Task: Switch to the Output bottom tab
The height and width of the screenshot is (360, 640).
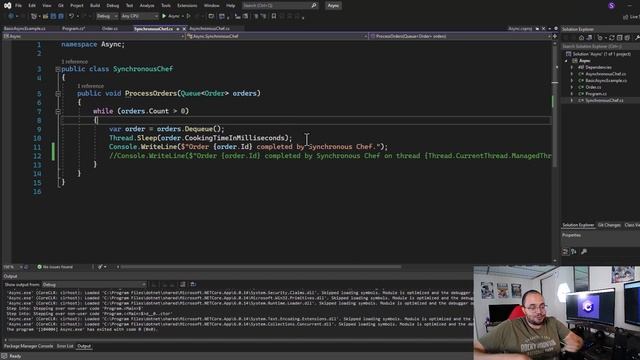Action: coord(84,346)
